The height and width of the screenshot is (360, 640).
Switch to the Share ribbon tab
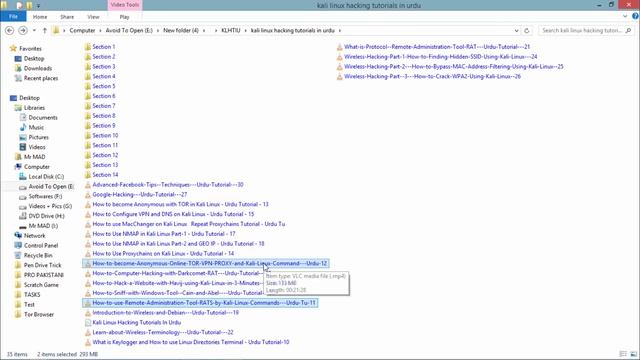(67, 17)
